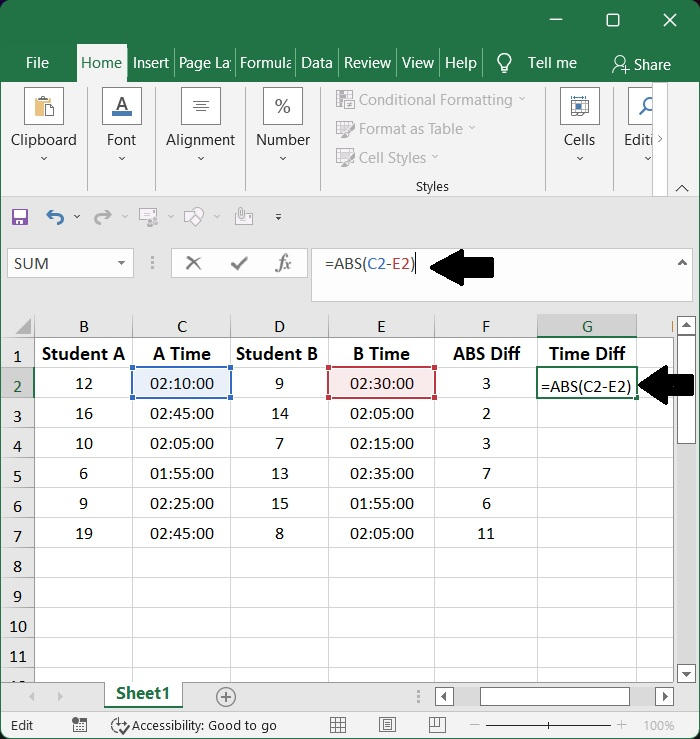Zoom out with the minus icon
Screen dimensions: 700x739
point(475,725)
